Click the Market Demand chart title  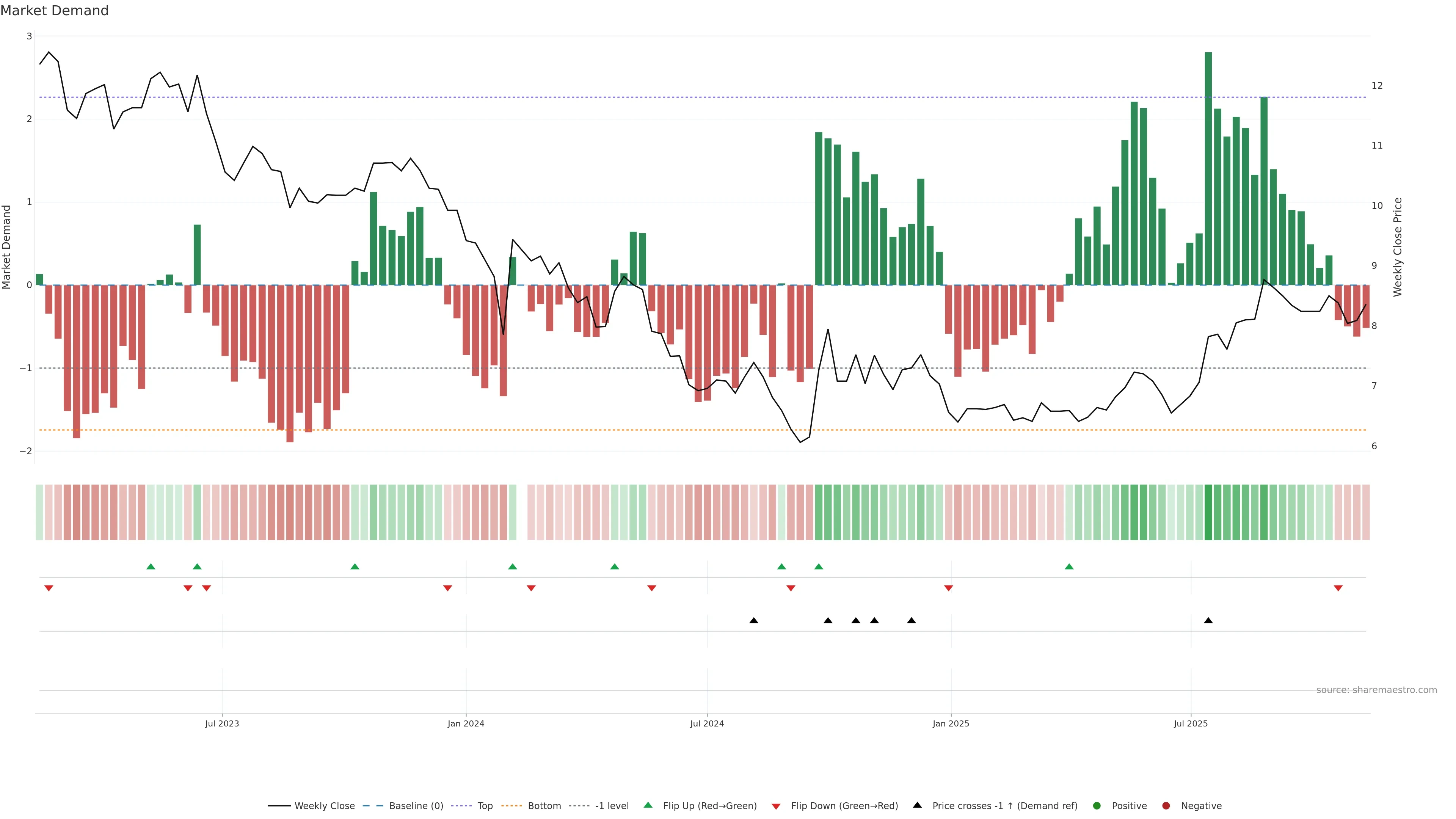pyautogui.click(x=54, y=11)
